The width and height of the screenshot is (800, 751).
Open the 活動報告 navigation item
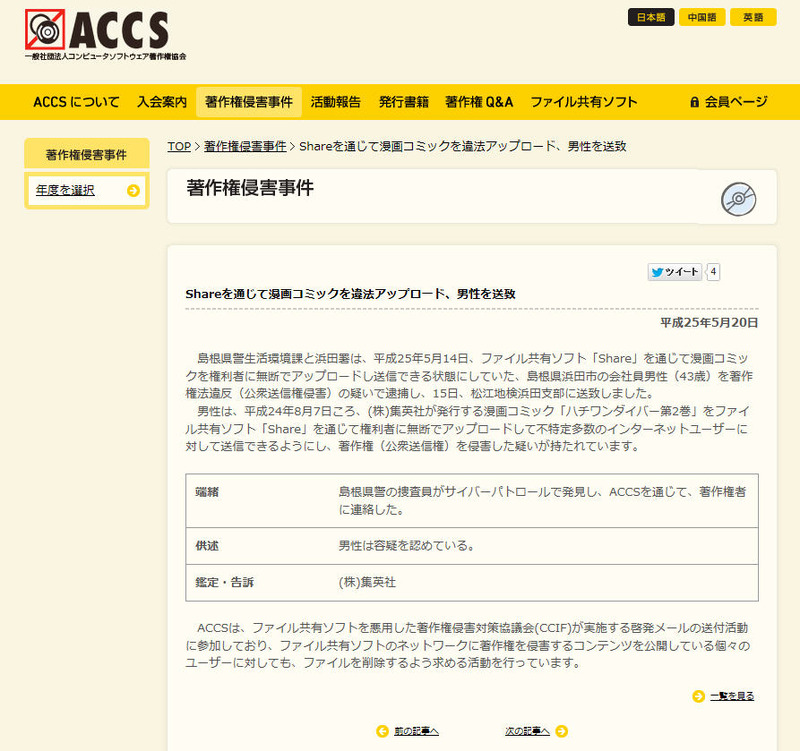click(336, 102)
